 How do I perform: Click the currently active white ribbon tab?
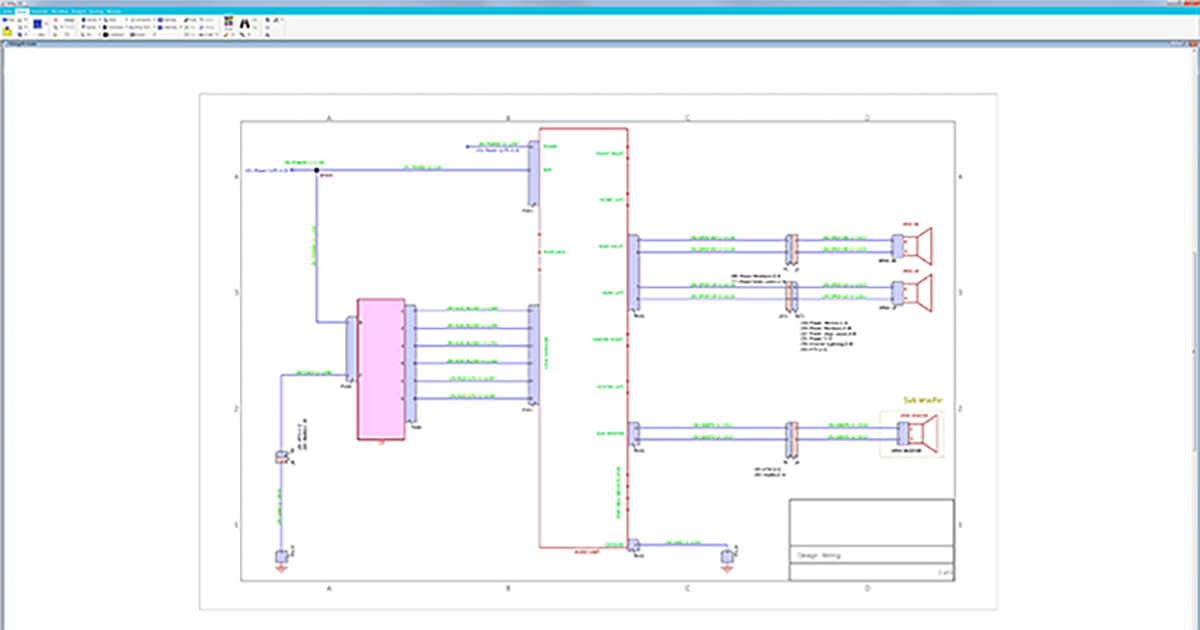click(21, 11)
